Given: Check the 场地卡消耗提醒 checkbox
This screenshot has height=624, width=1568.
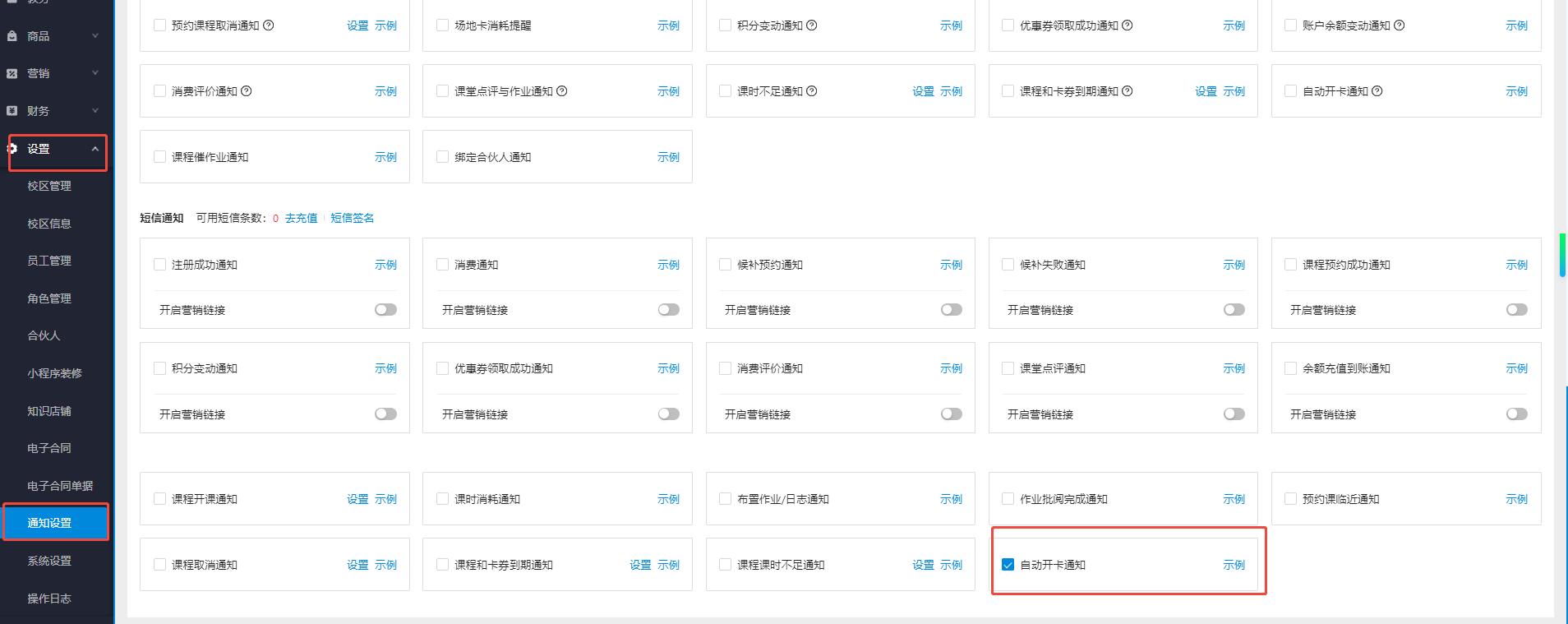Looking at the screenshot, I should tap(442, 25).
